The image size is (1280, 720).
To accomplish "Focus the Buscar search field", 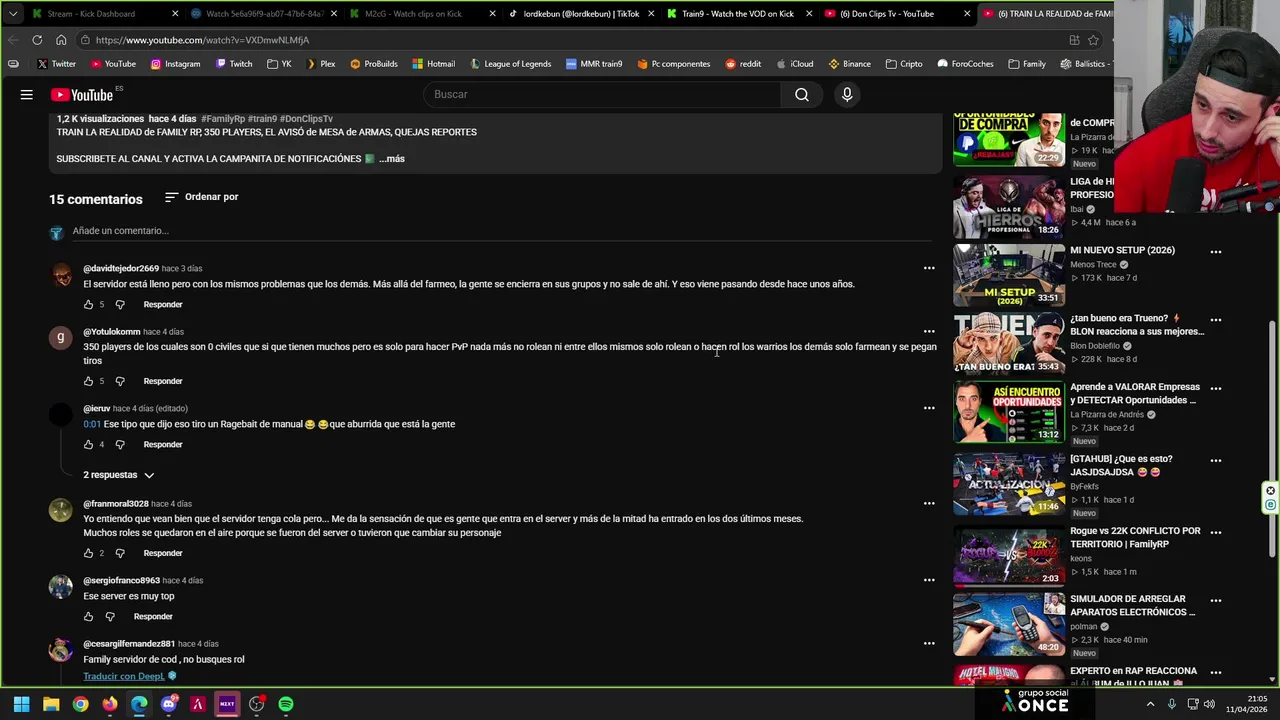I will pyautogui.click(x=603, y=94).
